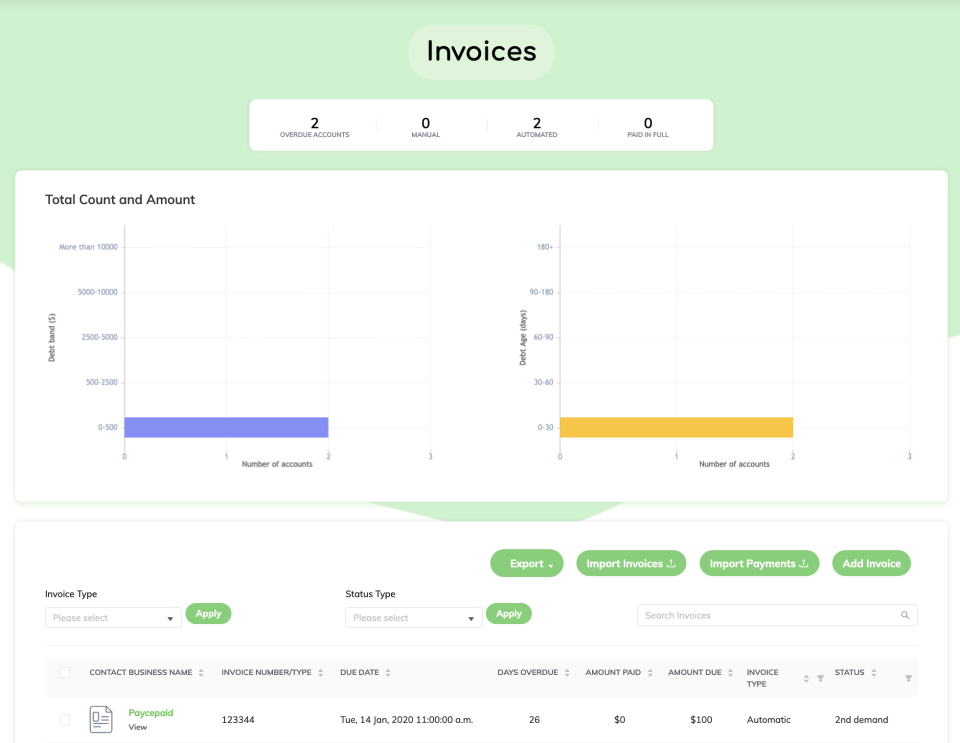The height and width of the screenshot is (743, 960).
Task: Click the purple 0-500 debt band bar
Action: [227, 427]
